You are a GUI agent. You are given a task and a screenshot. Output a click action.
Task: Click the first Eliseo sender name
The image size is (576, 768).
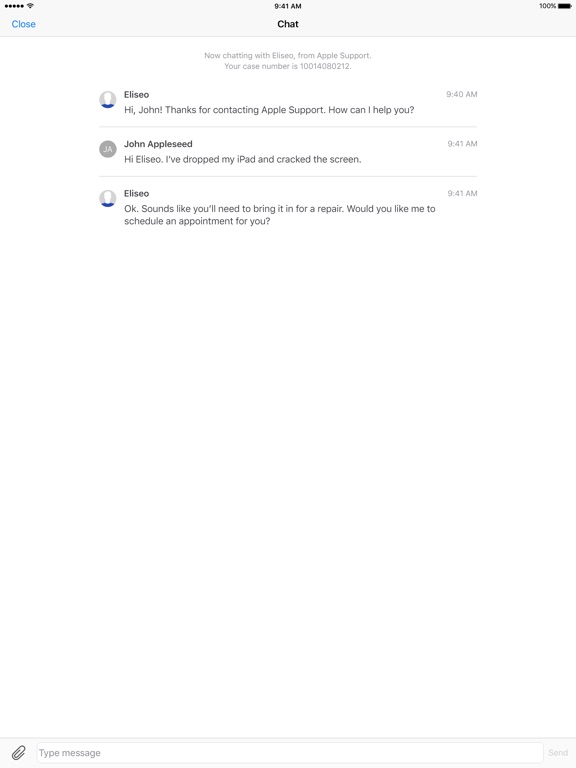(137, 95)
